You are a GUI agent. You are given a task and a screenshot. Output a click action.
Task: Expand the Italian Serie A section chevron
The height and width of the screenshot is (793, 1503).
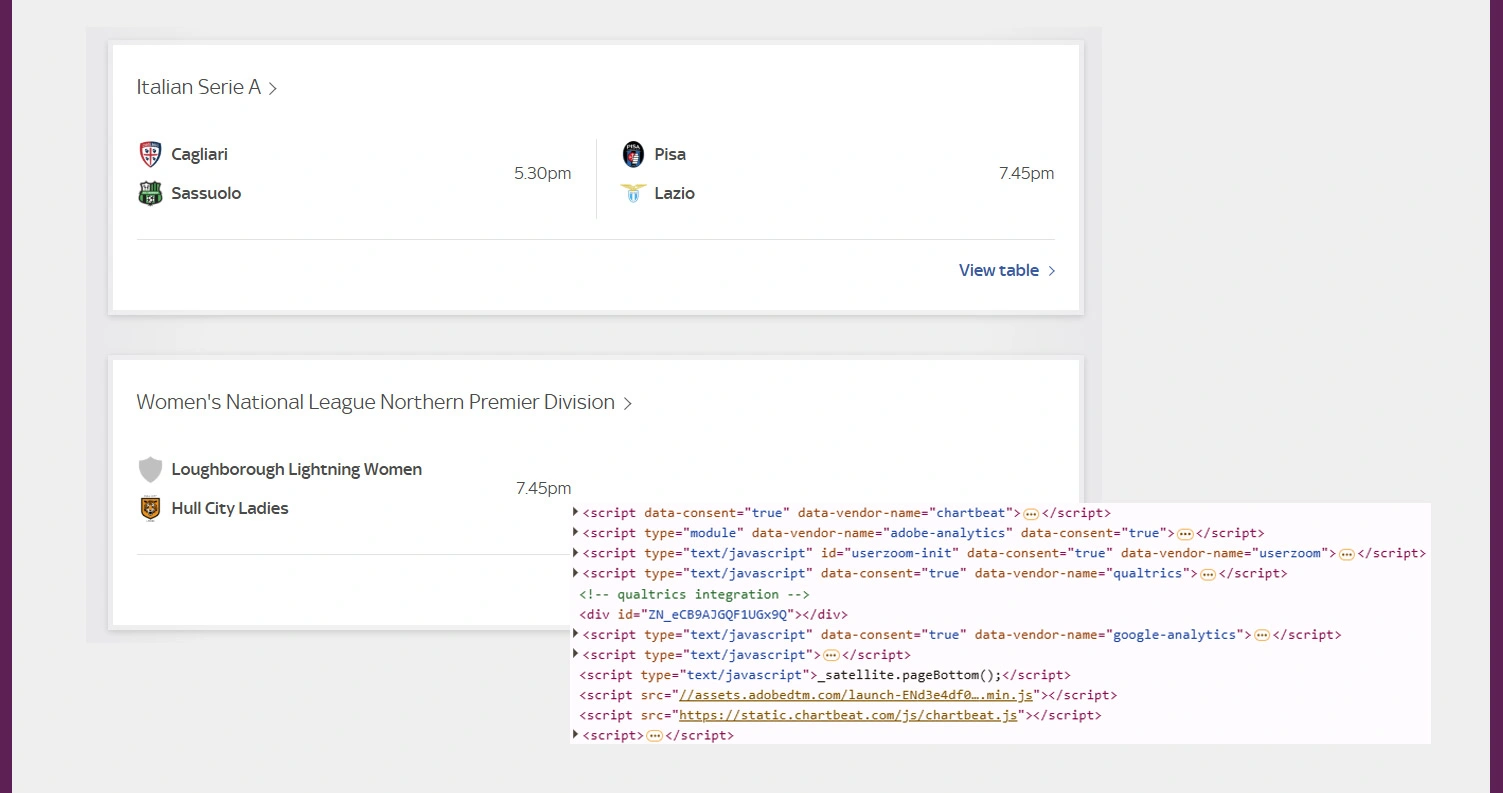(272, 88)
